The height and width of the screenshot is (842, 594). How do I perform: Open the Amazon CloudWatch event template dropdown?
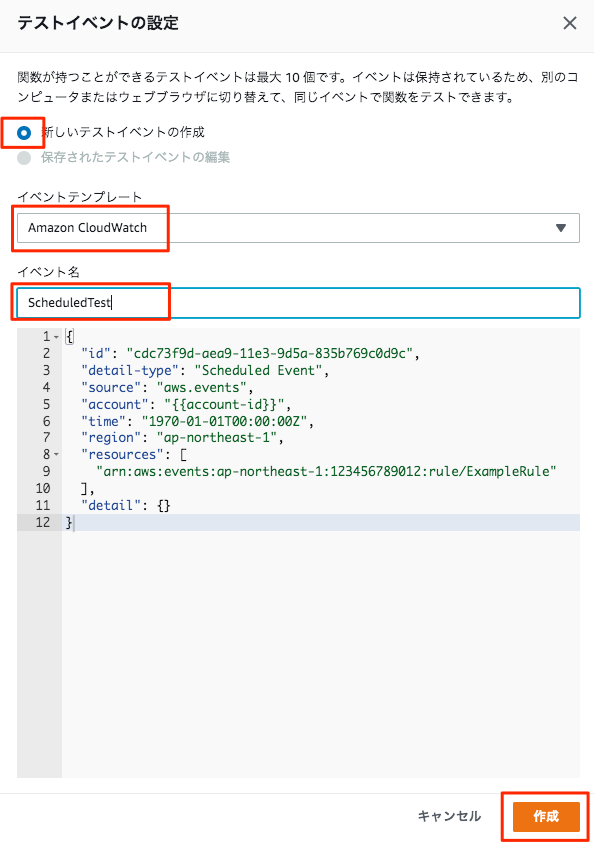[x=298, y=228]
